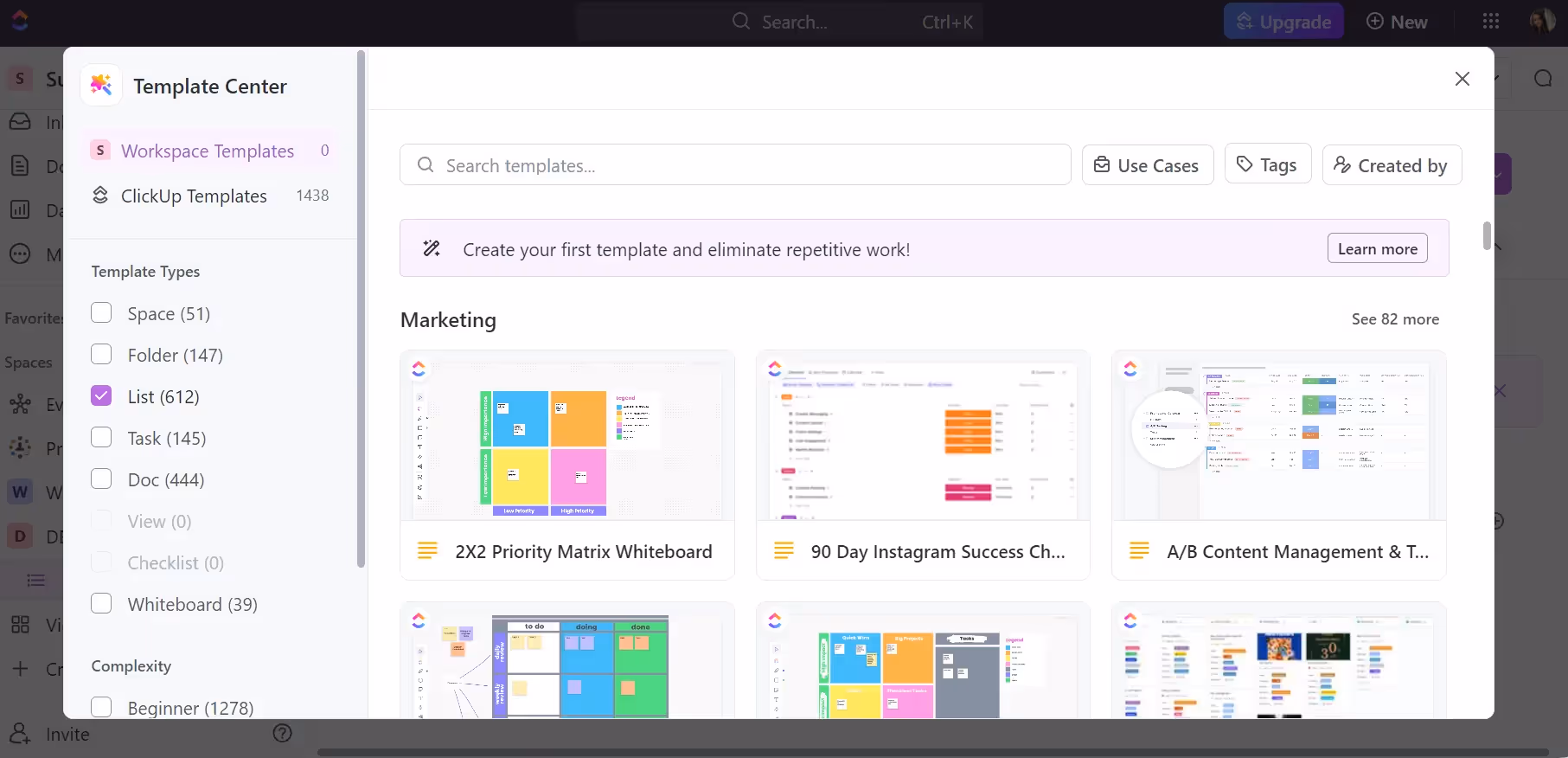This screenshot has width=1568, height=758.
Task: Open the apps grid icon in top bar
Action: coord(1491,22)
